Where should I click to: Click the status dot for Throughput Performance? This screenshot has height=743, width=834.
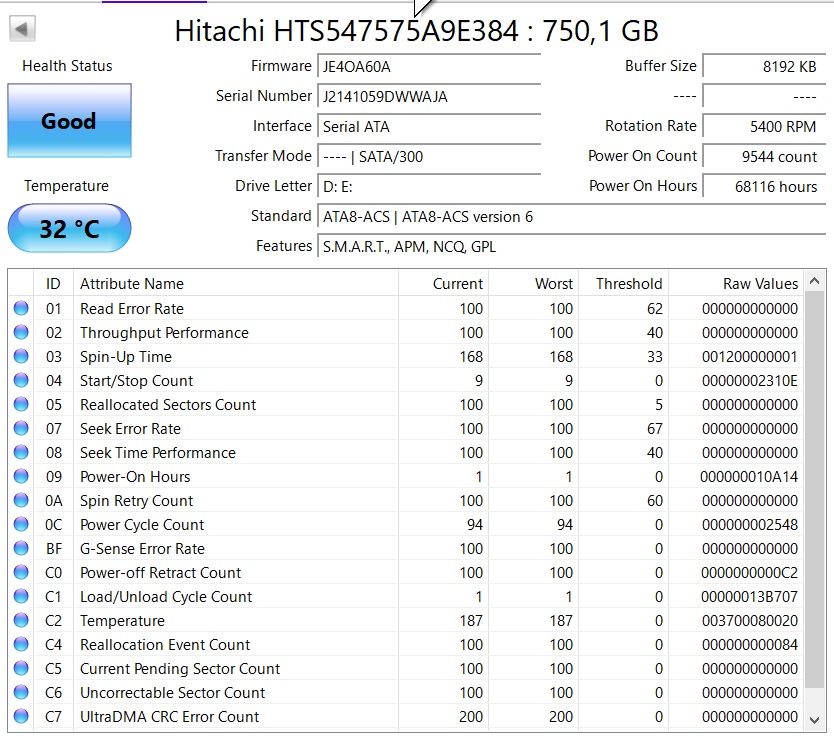[x=21, y=332]
